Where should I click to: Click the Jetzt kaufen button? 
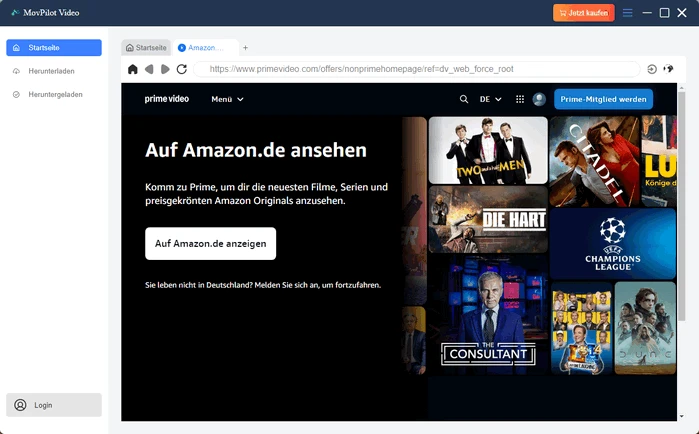[x=584, y=12]
